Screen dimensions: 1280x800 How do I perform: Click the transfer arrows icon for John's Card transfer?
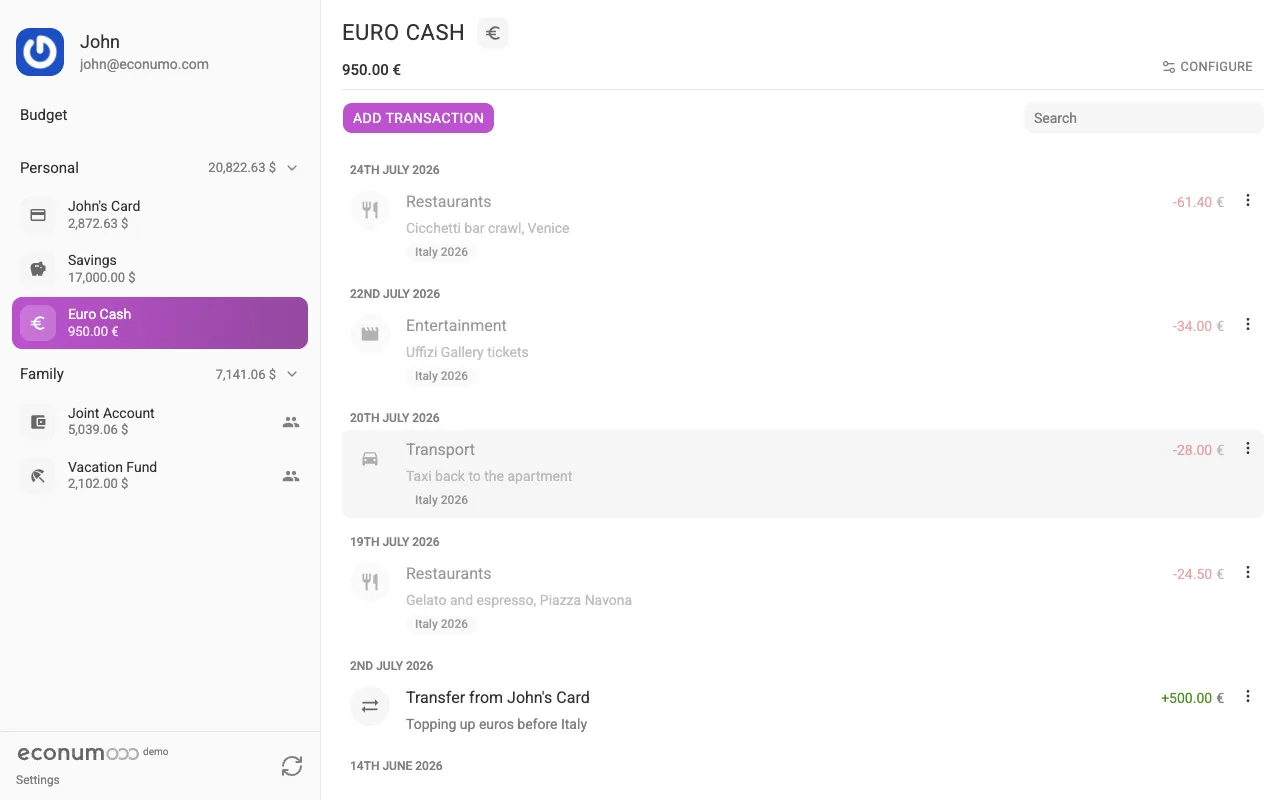point(370,706)
